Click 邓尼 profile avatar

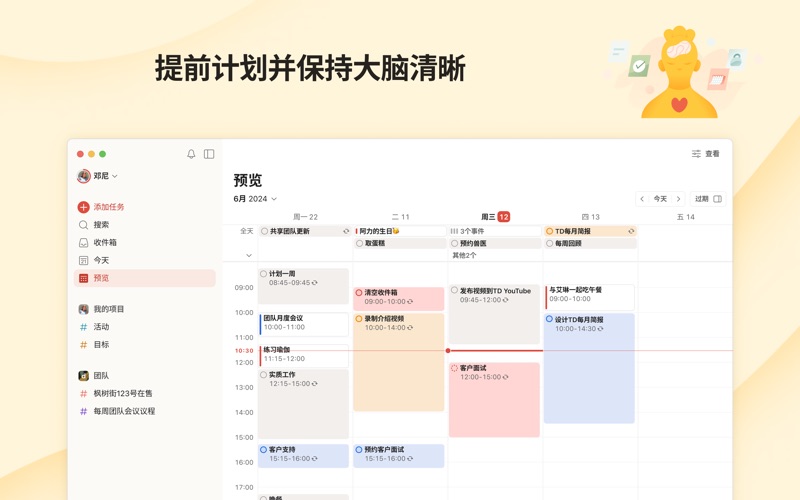(x=84, y=176)
